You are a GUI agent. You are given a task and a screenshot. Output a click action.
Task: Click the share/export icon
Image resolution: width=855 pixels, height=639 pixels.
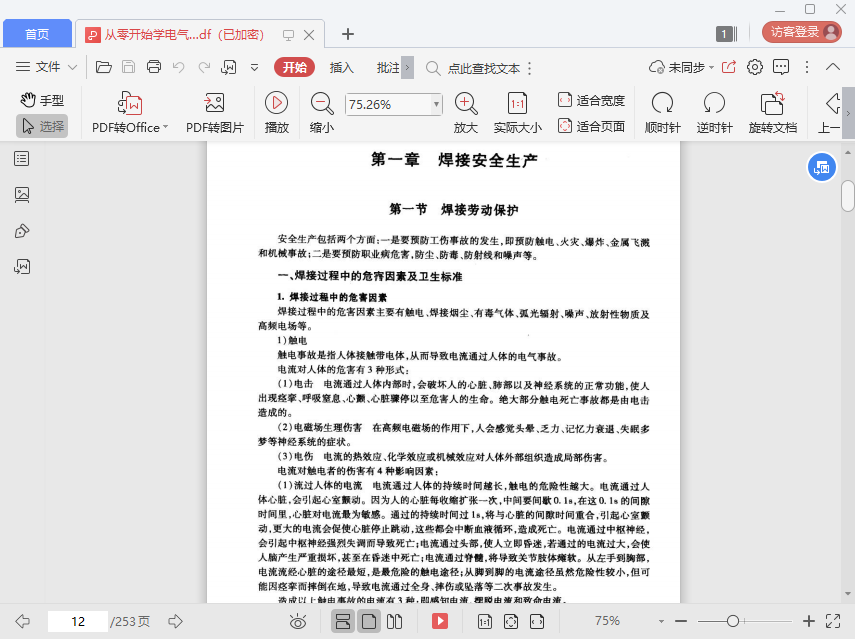(729, 67)
